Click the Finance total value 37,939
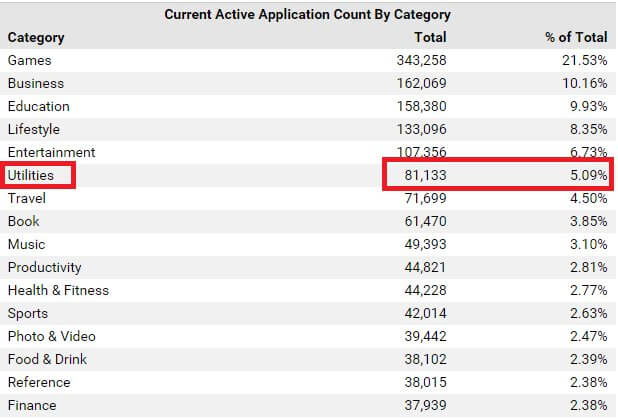 421,405
